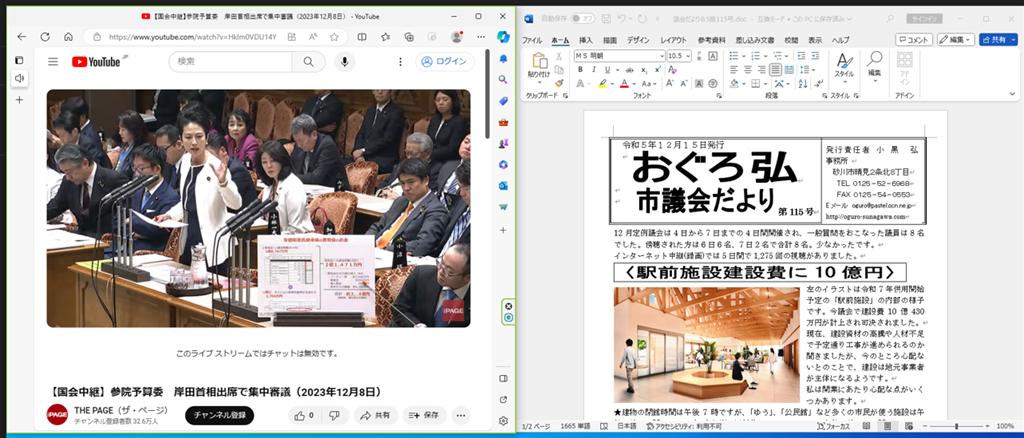Open Edge Copilot sidebar icon
Viewport: 1024px width, 438px height.
coord(505,37)
